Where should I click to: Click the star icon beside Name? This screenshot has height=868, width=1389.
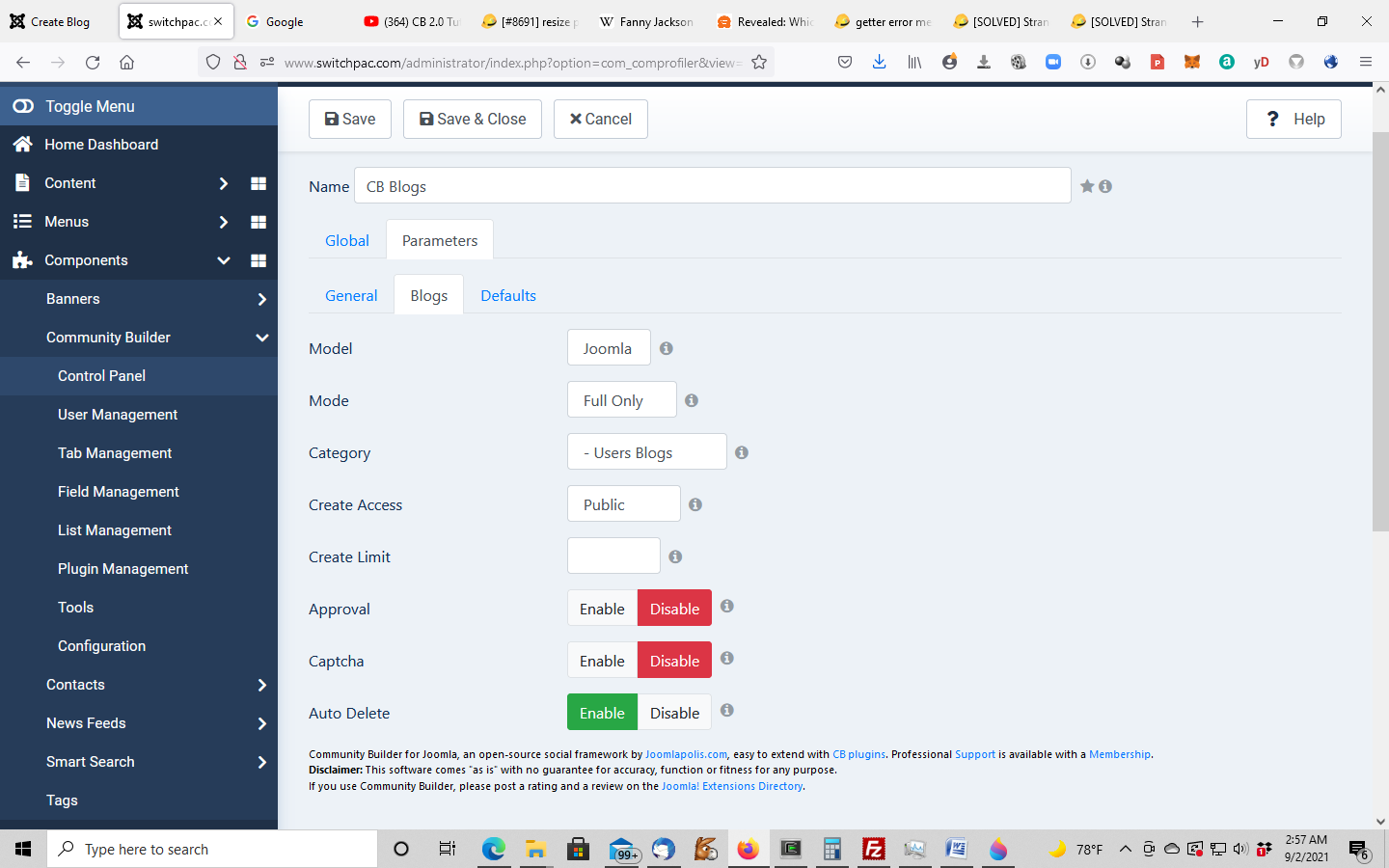[x=1087, y=186]
